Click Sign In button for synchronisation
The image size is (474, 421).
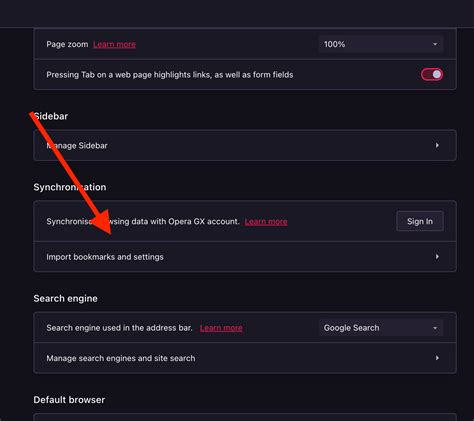(420, 221)
